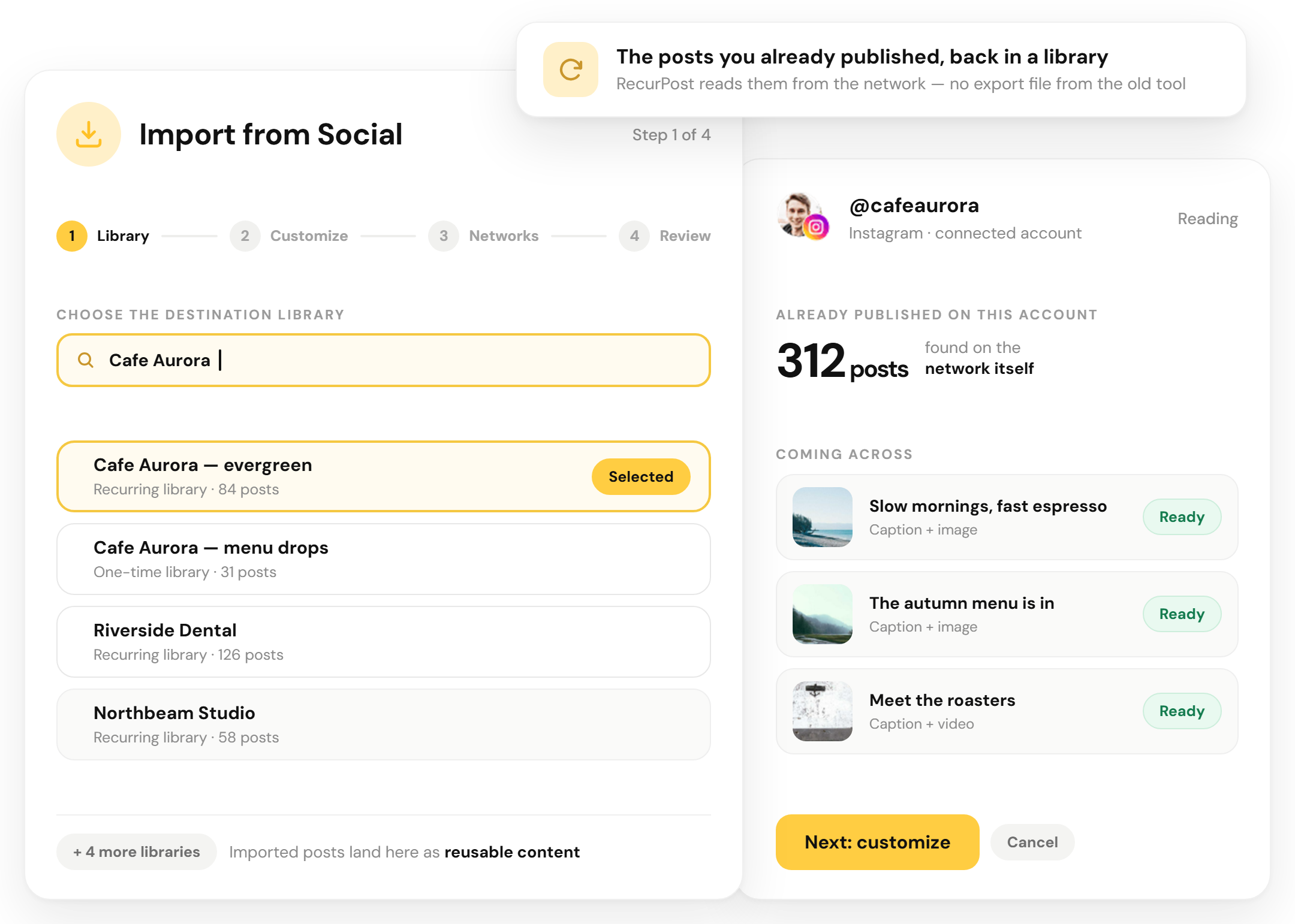Screen dimensions: 1295x924
Task: Click the Reading status text
Action: [1207, 219]
